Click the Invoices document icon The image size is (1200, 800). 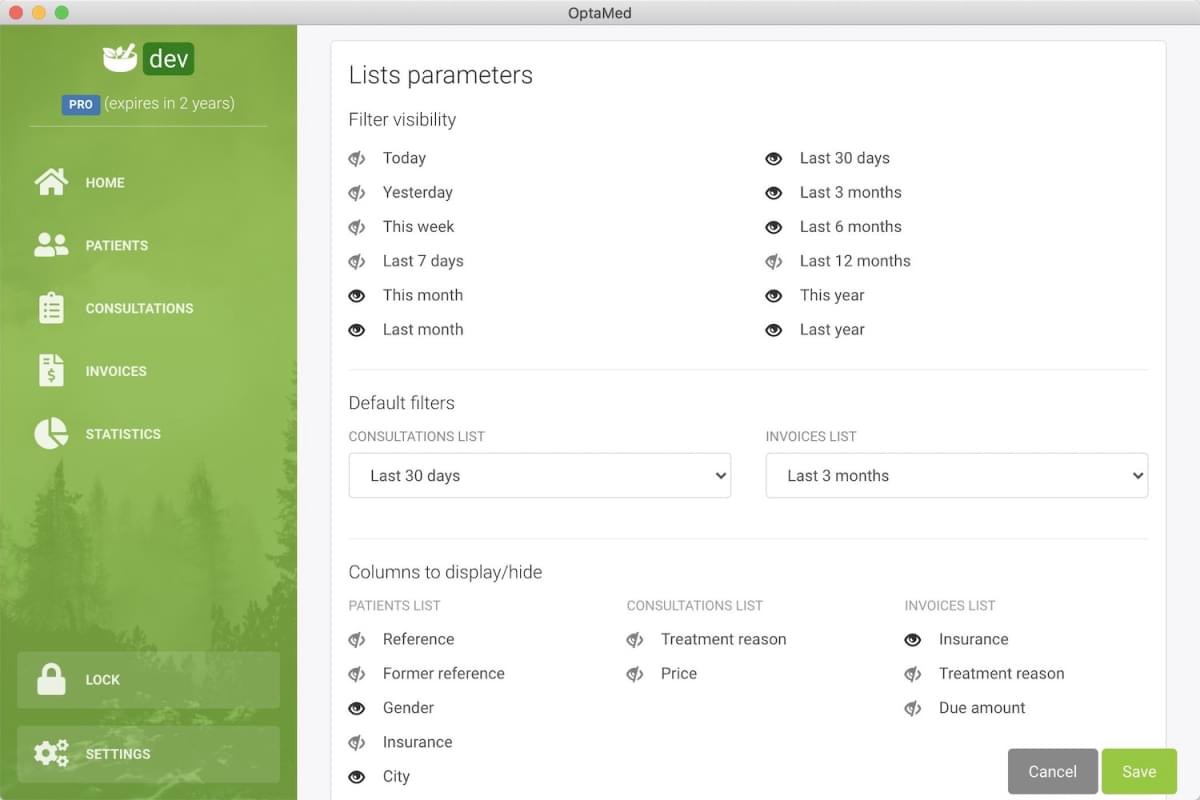click(50, 370)
